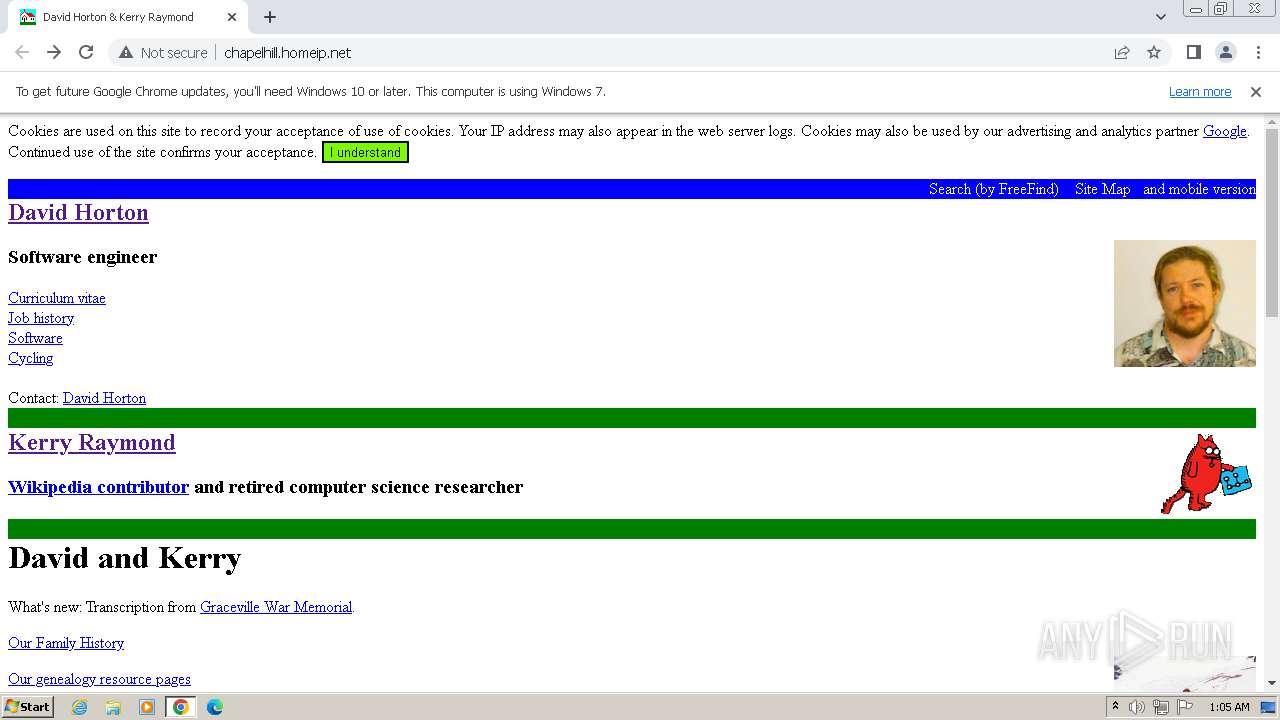Click the vertical scrollbar thumb
This screenshot has height=720, width=1280.
(x=1272, y=223)
